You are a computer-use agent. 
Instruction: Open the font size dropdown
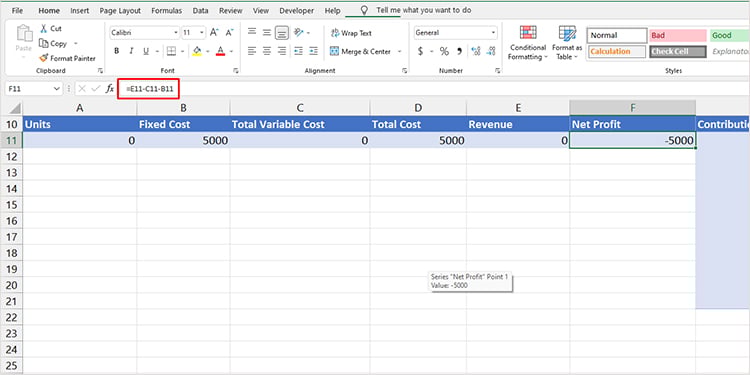click(x=202, y=33)
